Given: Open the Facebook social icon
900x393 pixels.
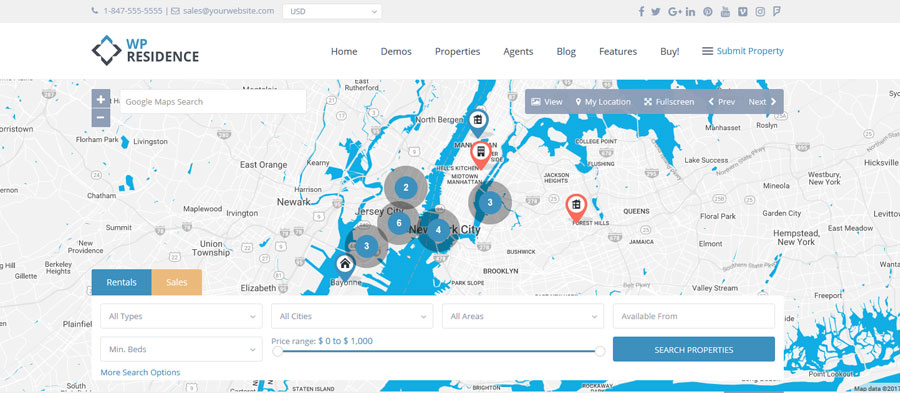Looking at the screenshot, I should click(641, 11).
